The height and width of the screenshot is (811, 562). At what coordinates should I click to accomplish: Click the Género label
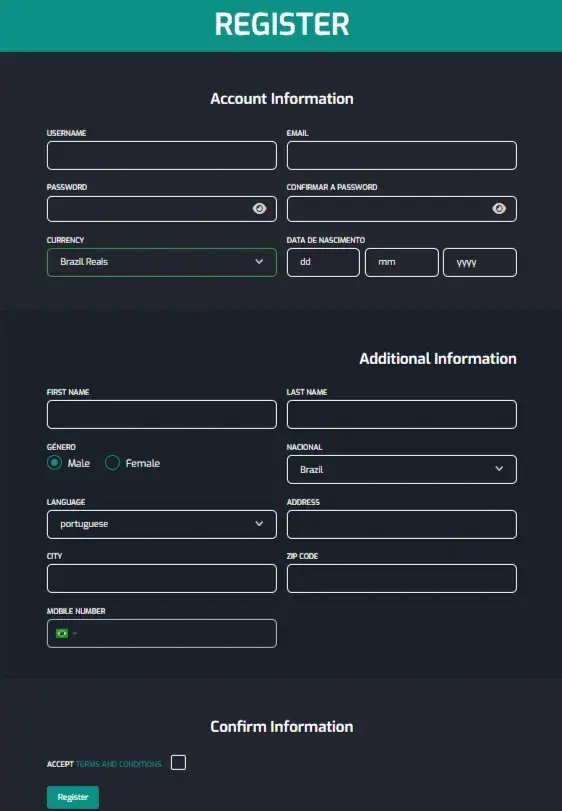(61, 447)
